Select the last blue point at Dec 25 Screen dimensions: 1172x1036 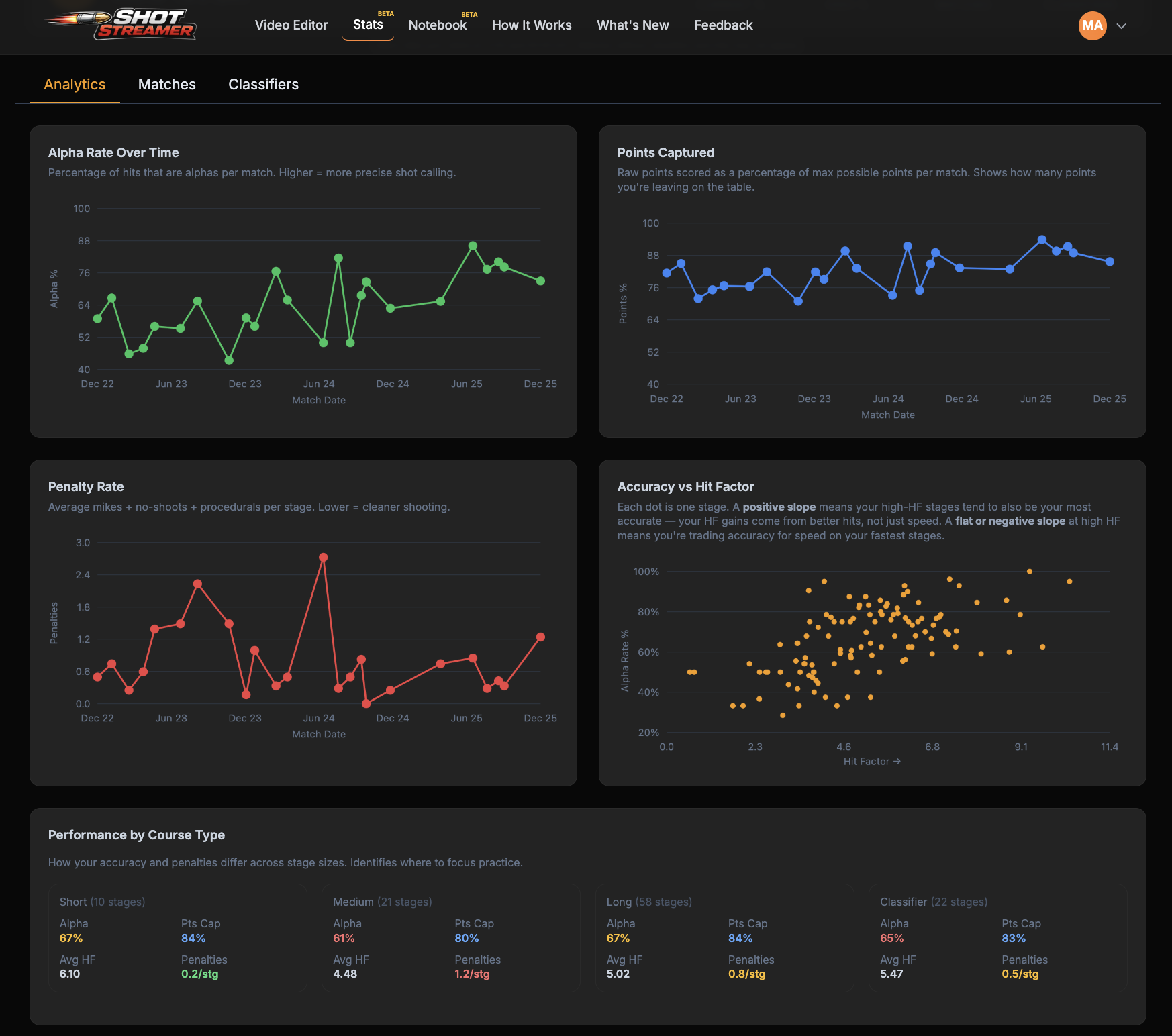tap(1110, 262)
